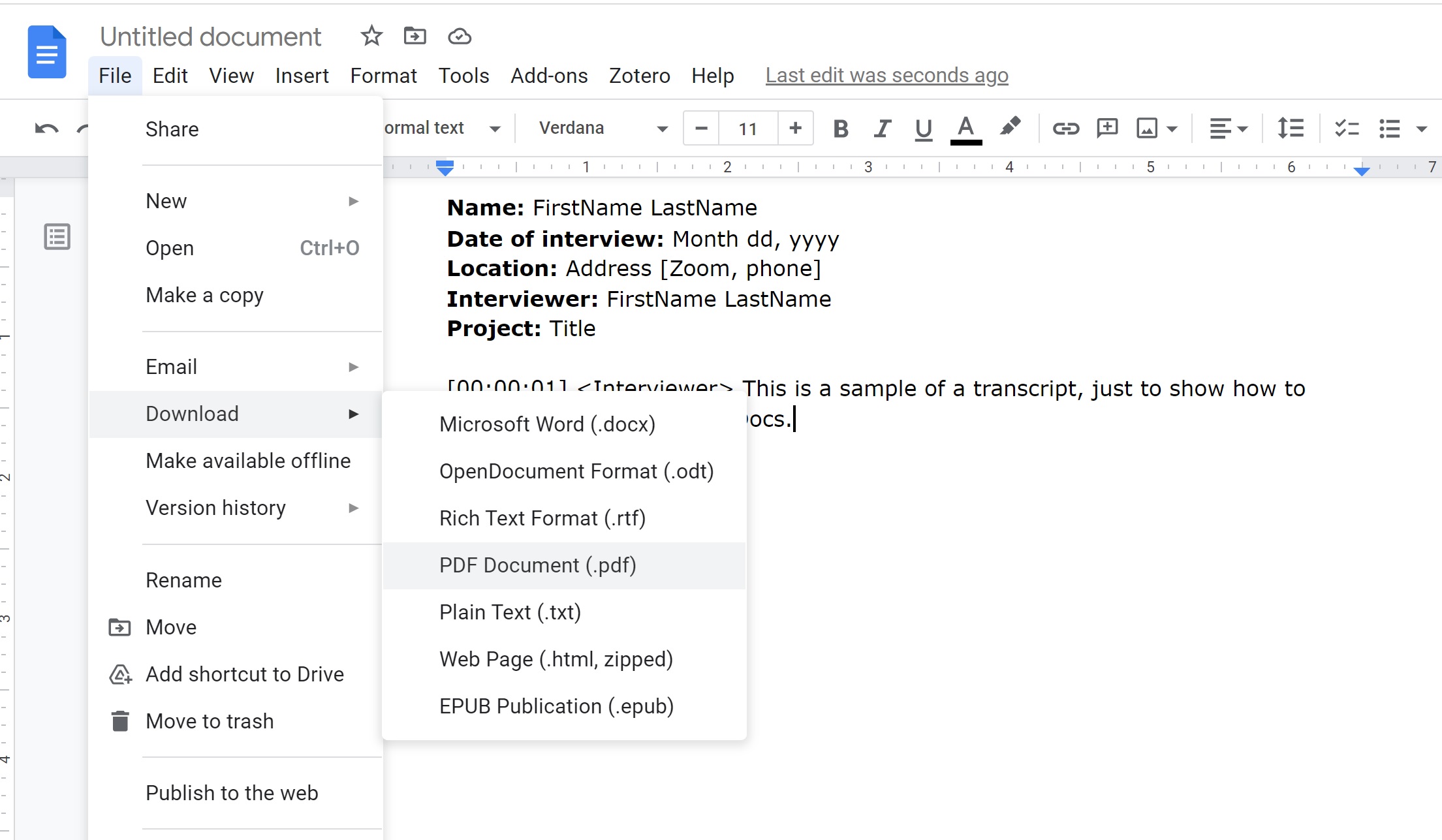Open the Normal text style dropdown
The image size is (1442, 840).
pos(442,129)
